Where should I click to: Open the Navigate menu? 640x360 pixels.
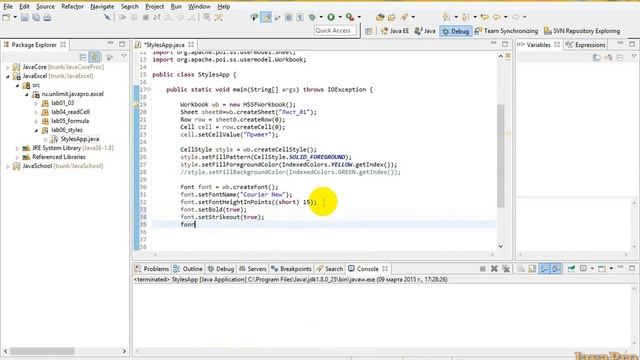point(102,7)
